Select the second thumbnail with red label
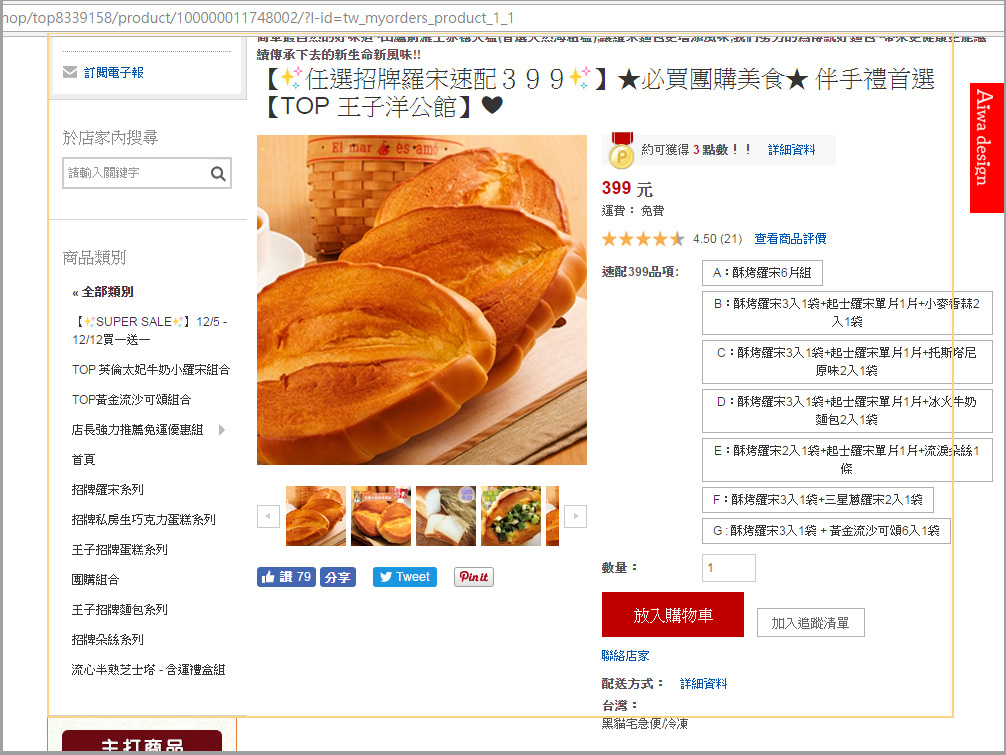 [381, 516]
